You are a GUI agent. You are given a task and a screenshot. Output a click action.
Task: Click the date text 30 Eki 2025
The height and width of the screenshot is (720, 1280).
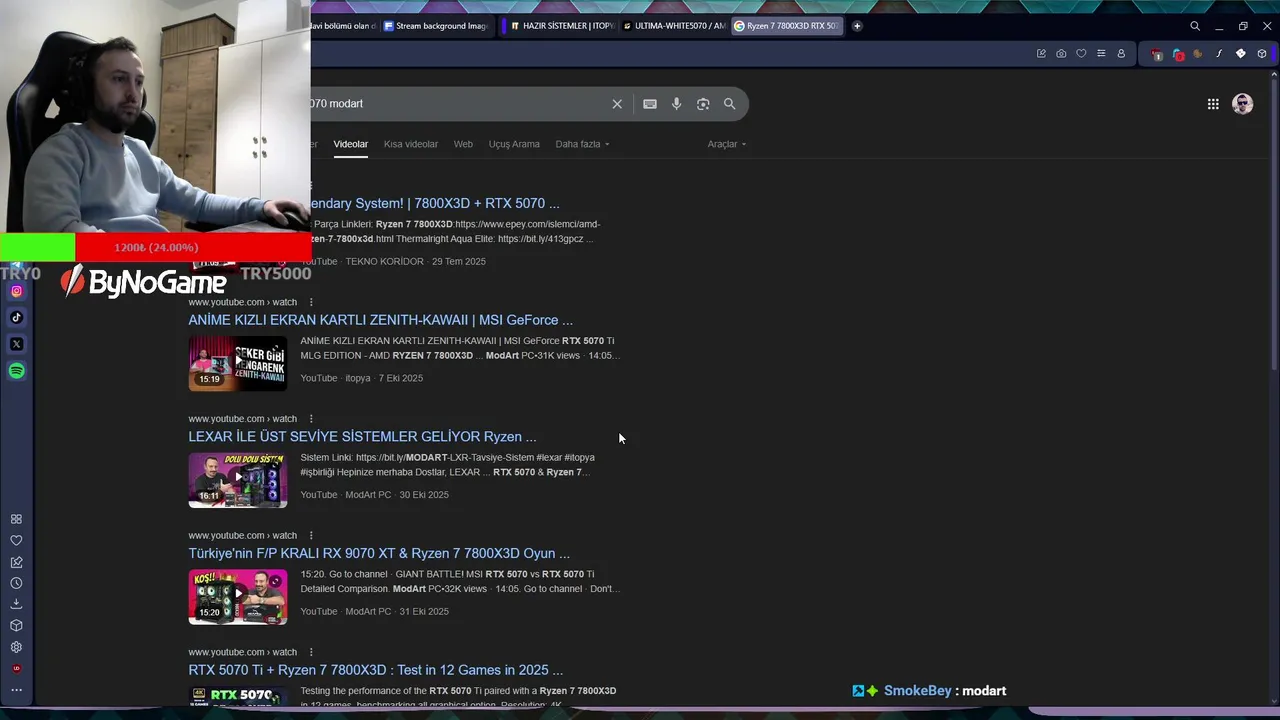(x=424, y=495)
